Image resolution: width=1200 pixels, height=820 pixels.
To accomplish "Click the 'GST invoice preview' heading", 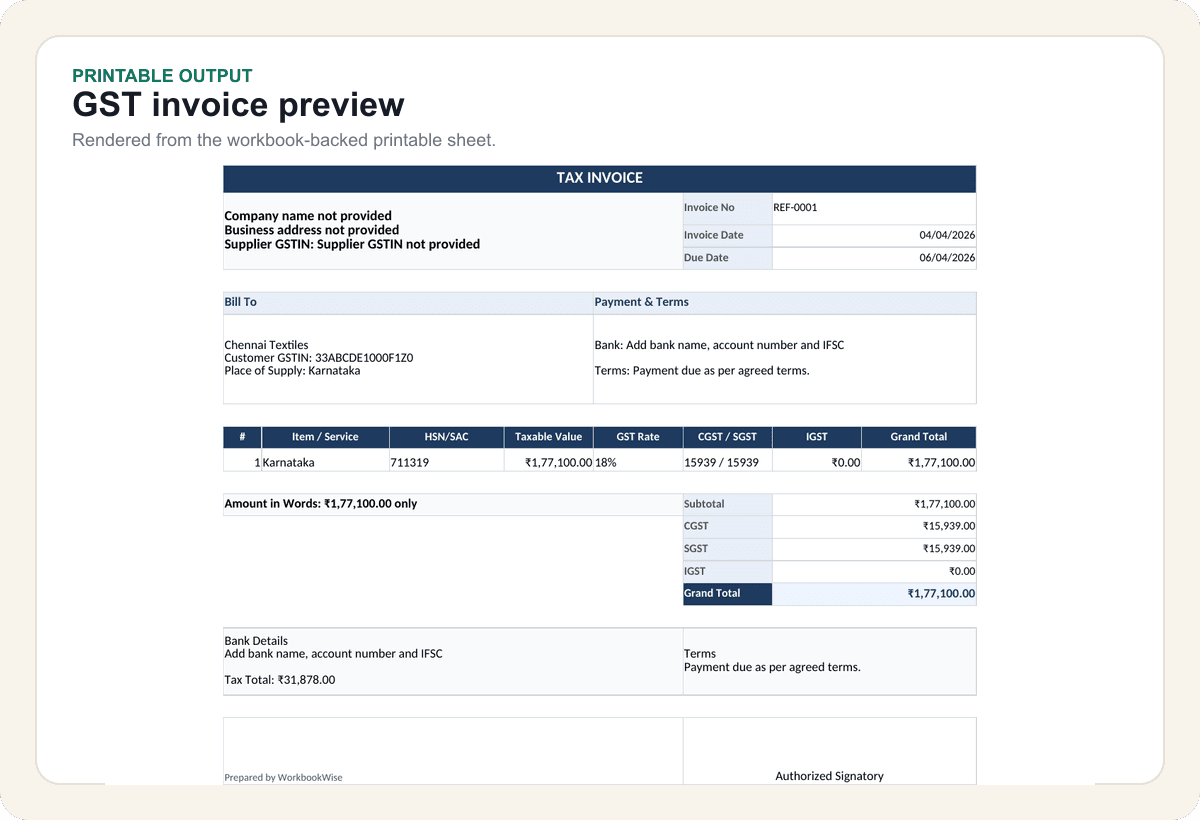I will pyautogui.click(x=238, y=105).
